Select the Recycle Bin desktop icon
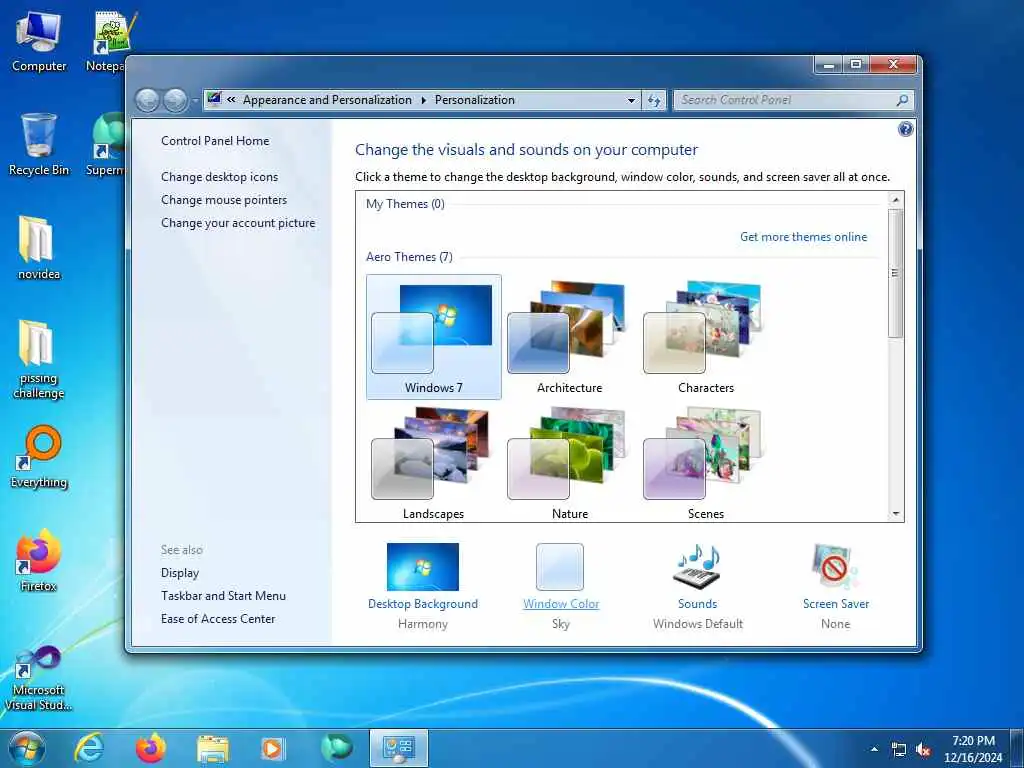The image size is (1024, 768). coord(39,145)
